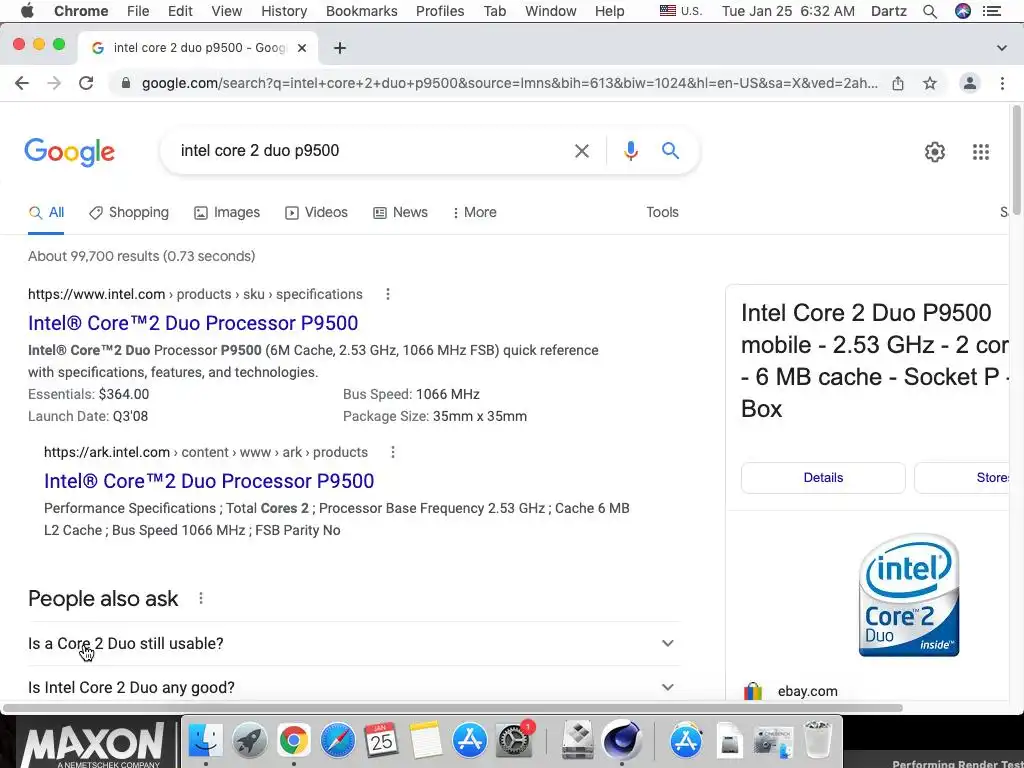Click the browser forward arrow
The height and width of the screenshot is (768, 1024).
click(x=54, y=83)
